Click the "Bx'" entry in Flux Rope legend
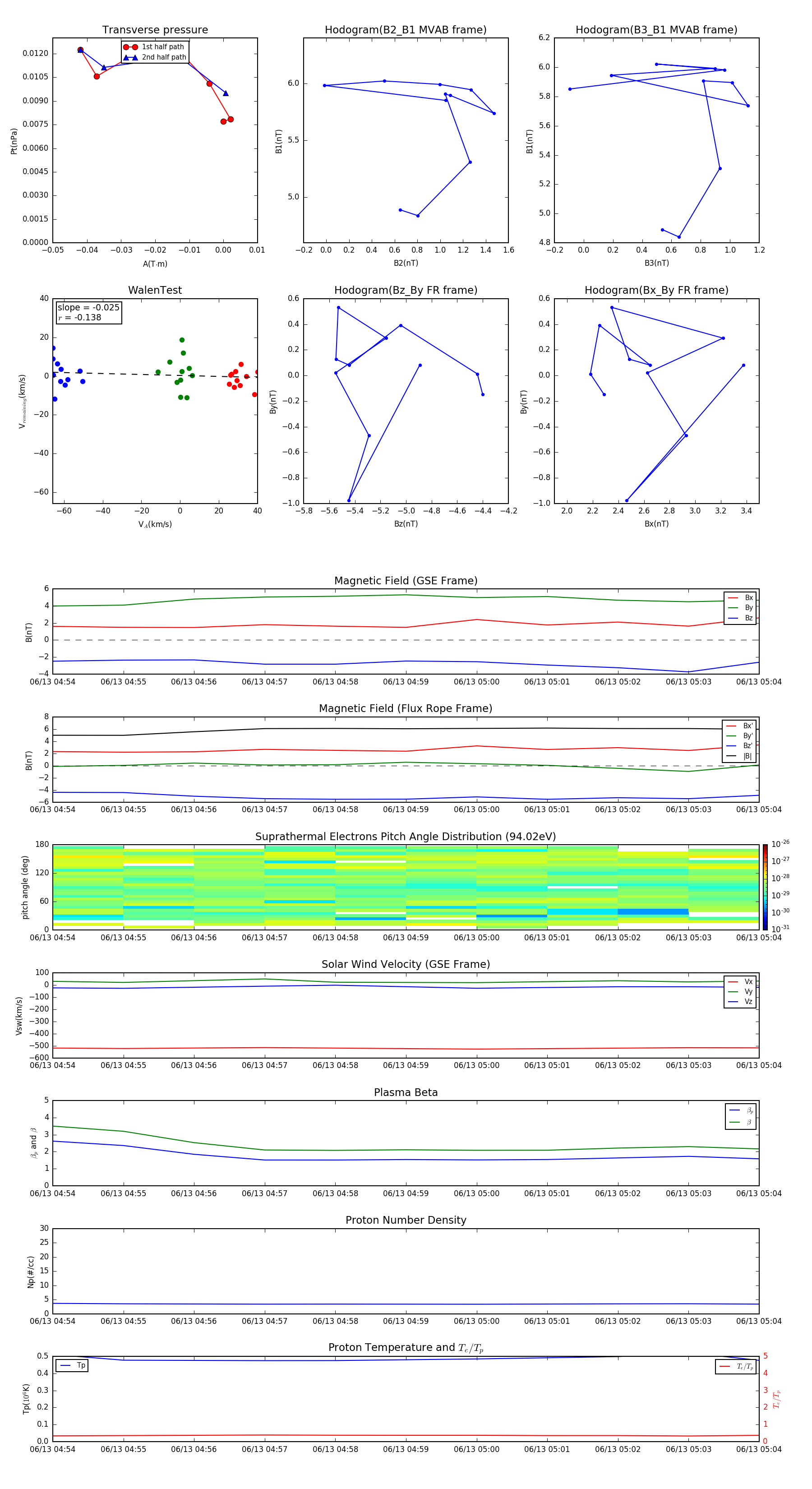Image resolution: width=812 pixels, height=1489 pixels. tap(739, 726)
